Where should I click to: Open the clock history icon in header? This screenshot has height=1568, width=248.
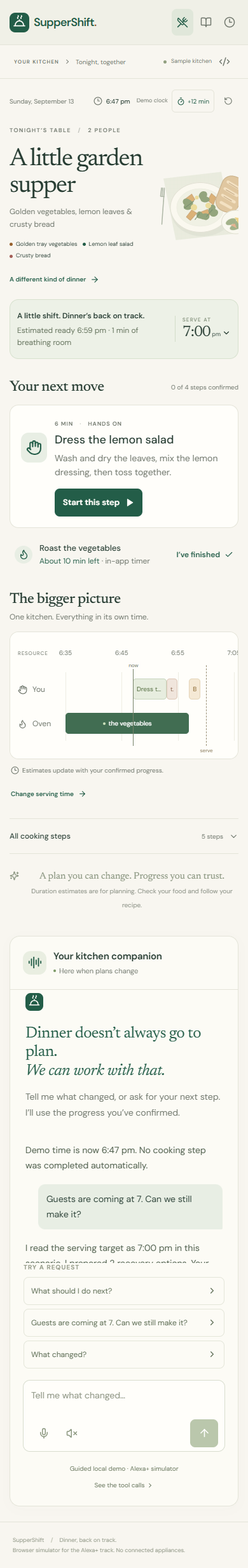(x=230, y=22)
